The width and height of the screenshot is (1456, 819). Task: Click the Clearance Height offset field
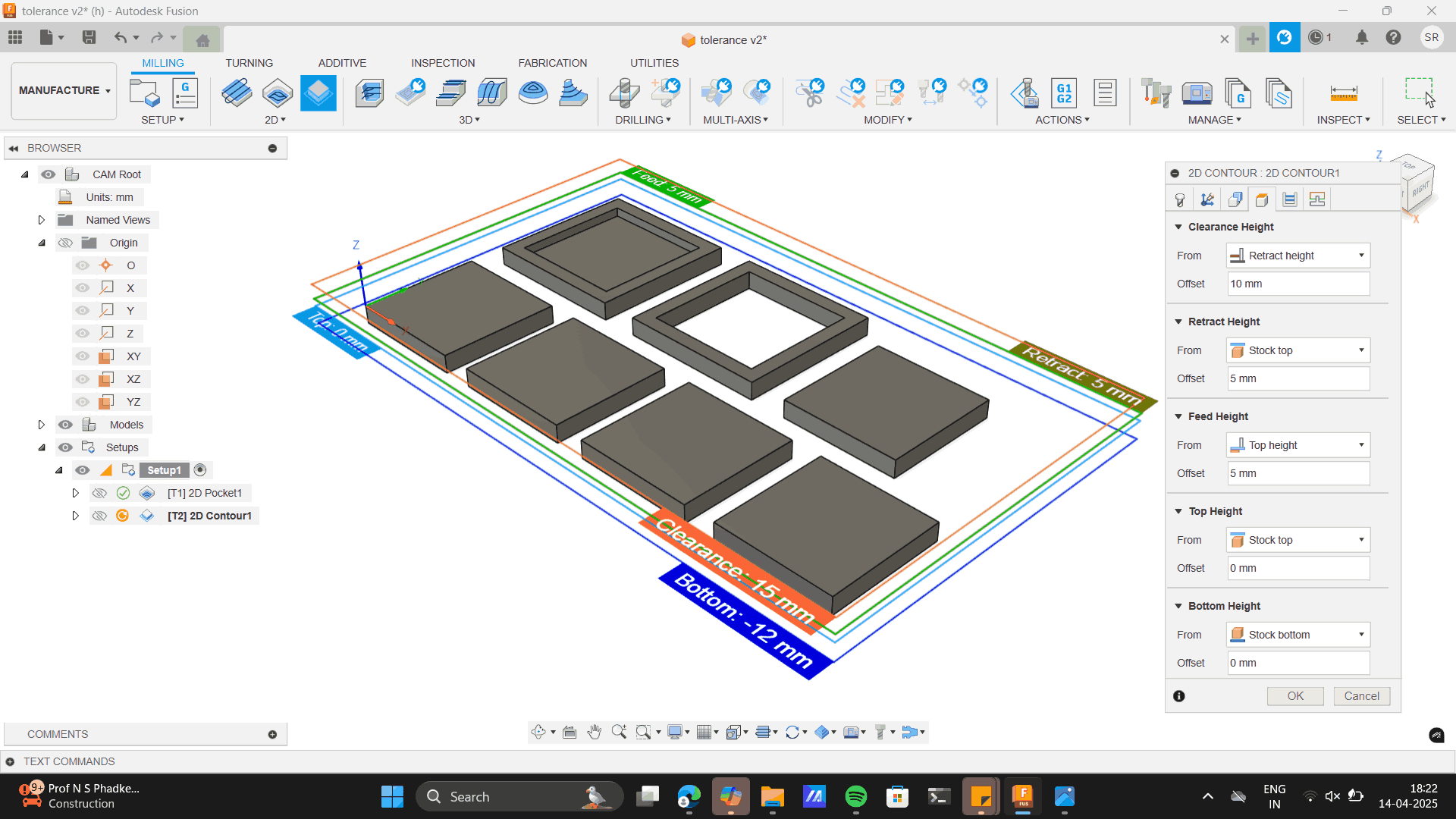[1298, 284]
